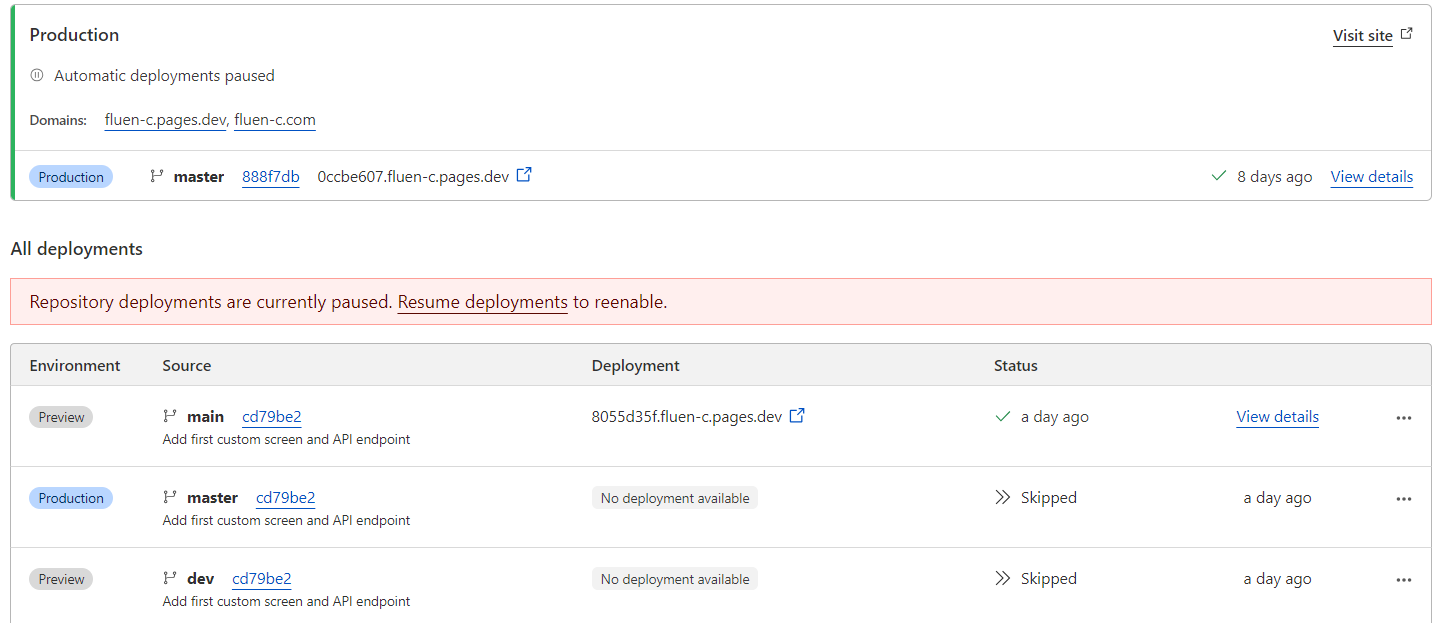Click the Resume deployments link
This screenshot has height=623, width=1446.
tap(482, 302)
